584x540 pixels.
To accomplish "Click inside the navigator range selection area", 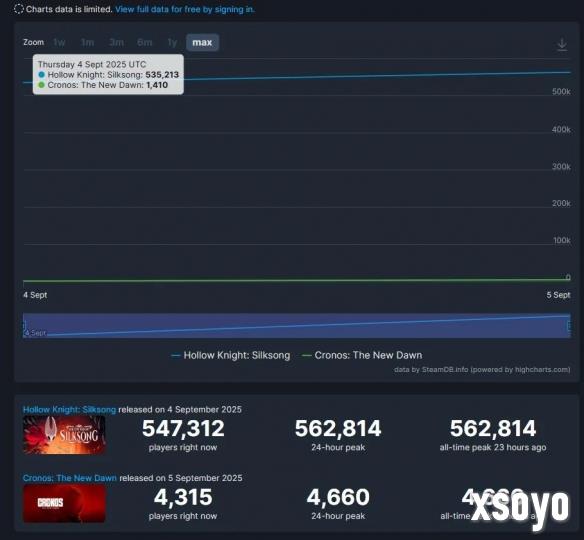I will tap(296, 326).
